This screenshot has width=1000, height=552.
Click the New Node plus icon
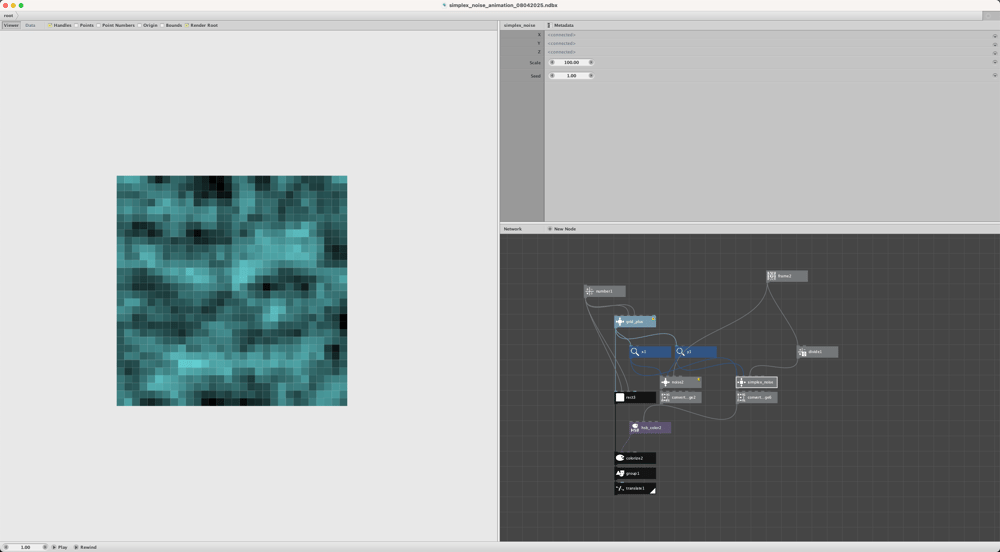(x=550, y=229)
